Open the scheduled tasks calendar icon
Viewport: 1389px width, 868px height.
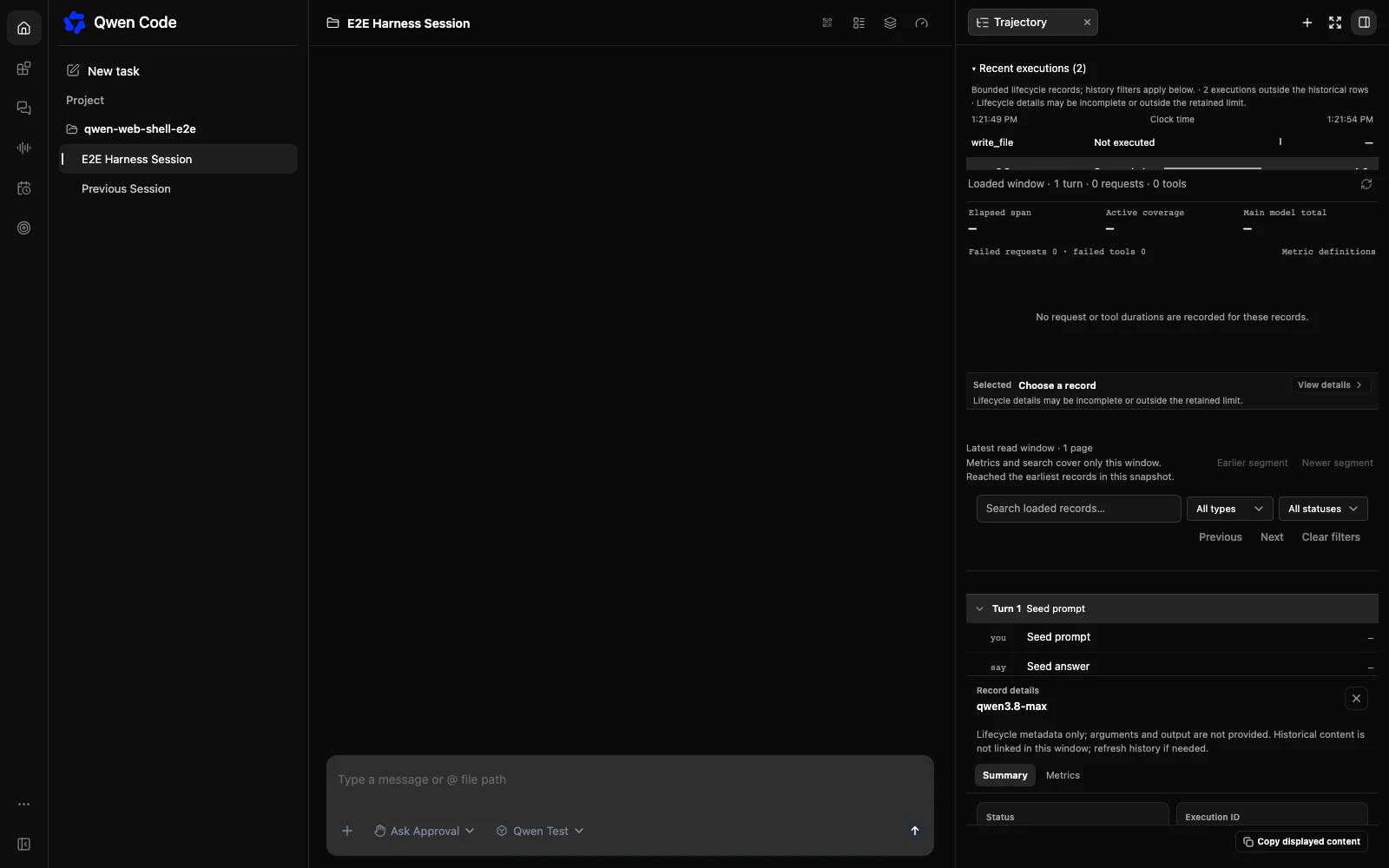(x=23, y=188)
